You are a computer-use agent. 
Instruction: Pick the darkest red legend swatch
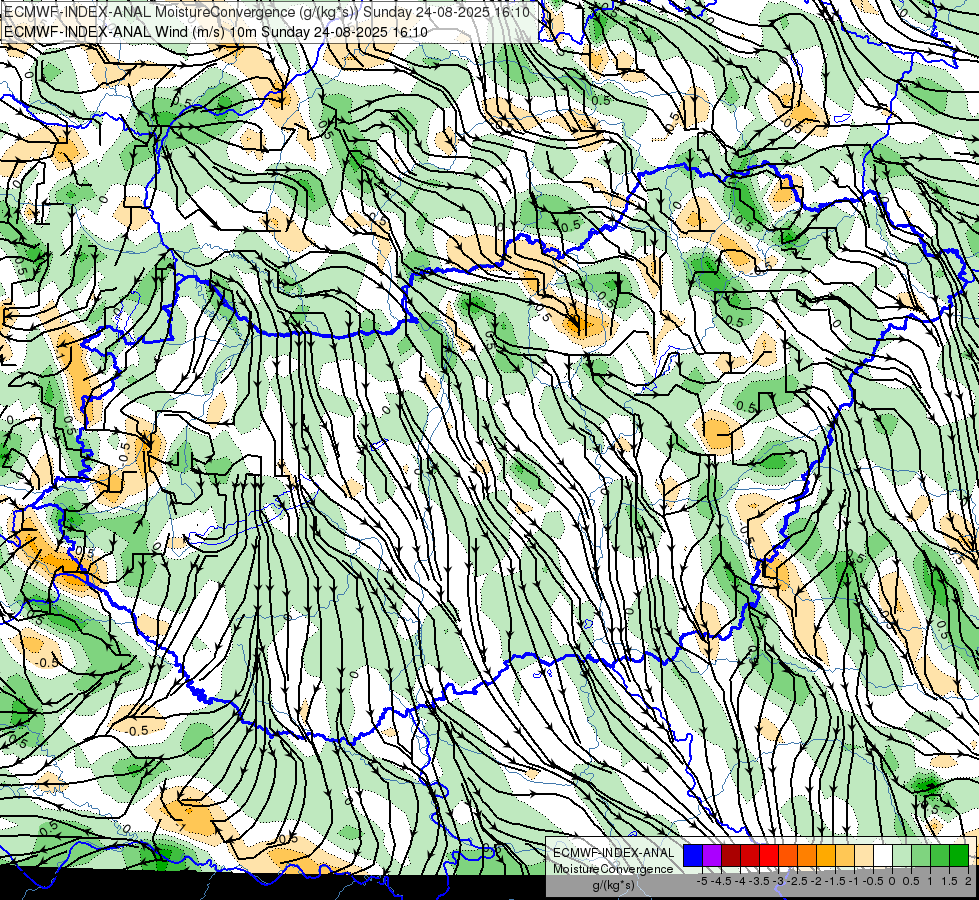[731, 855]
